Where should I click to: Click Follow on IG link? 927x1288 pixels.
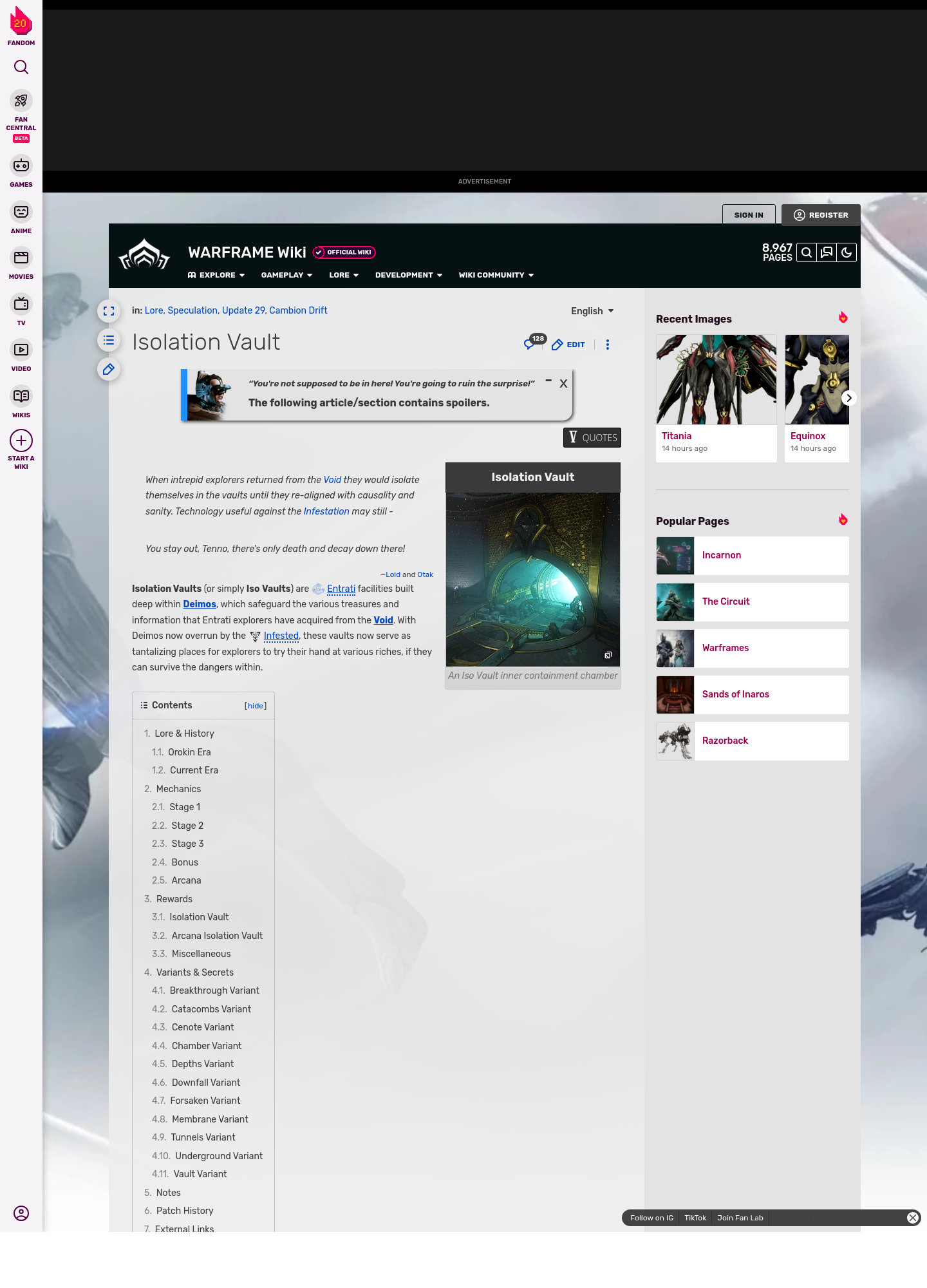point(651,1218)
